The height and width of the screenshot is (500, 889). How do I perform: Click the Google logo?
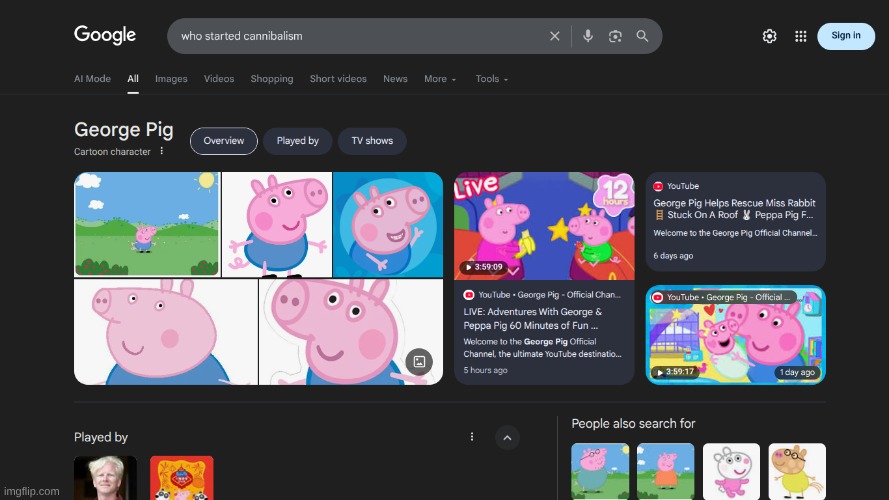[105, 35]
